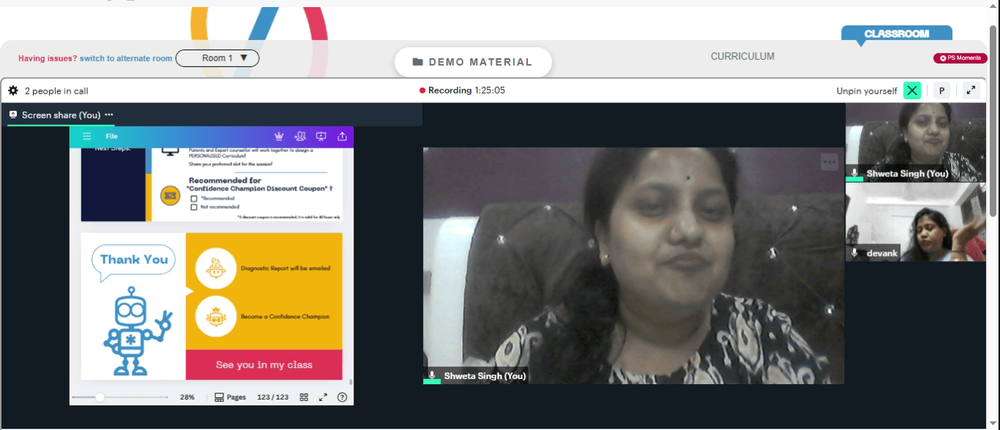
Task: Click the Demo Material folder icon
Action: tap(418, 62)
